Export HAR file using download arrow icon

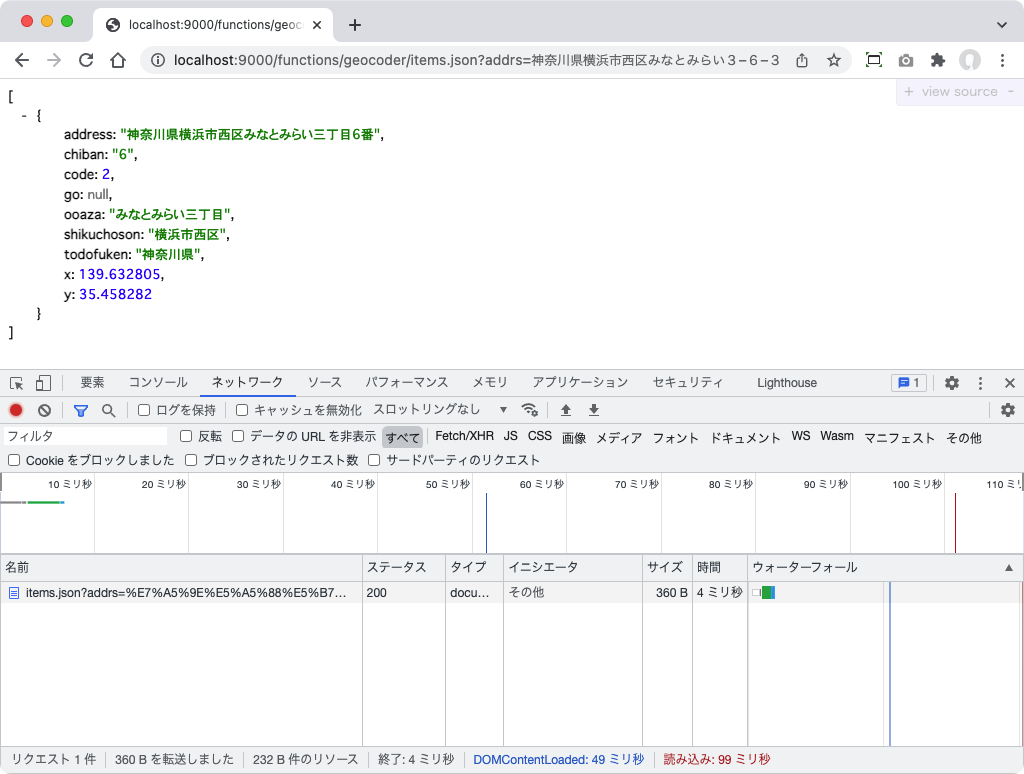[593, 410]
